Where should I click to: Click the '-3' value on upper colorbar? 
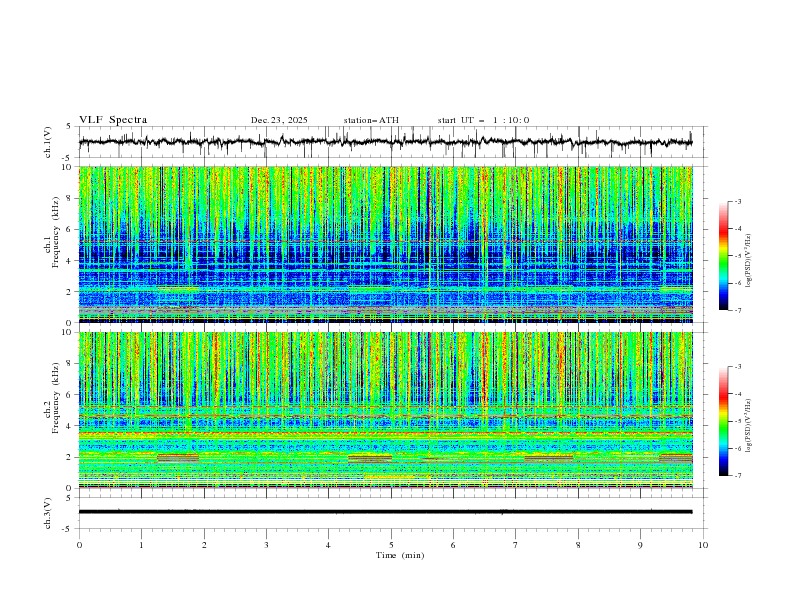pos(737,201)
